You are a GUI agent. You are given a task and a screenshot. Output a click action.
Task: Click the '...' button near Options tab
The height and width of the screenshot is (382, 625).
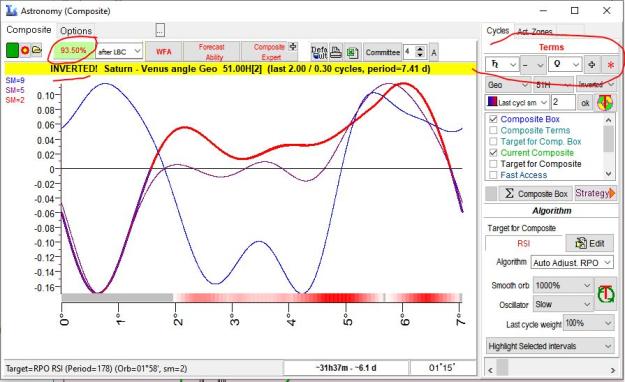click(160, 30)
